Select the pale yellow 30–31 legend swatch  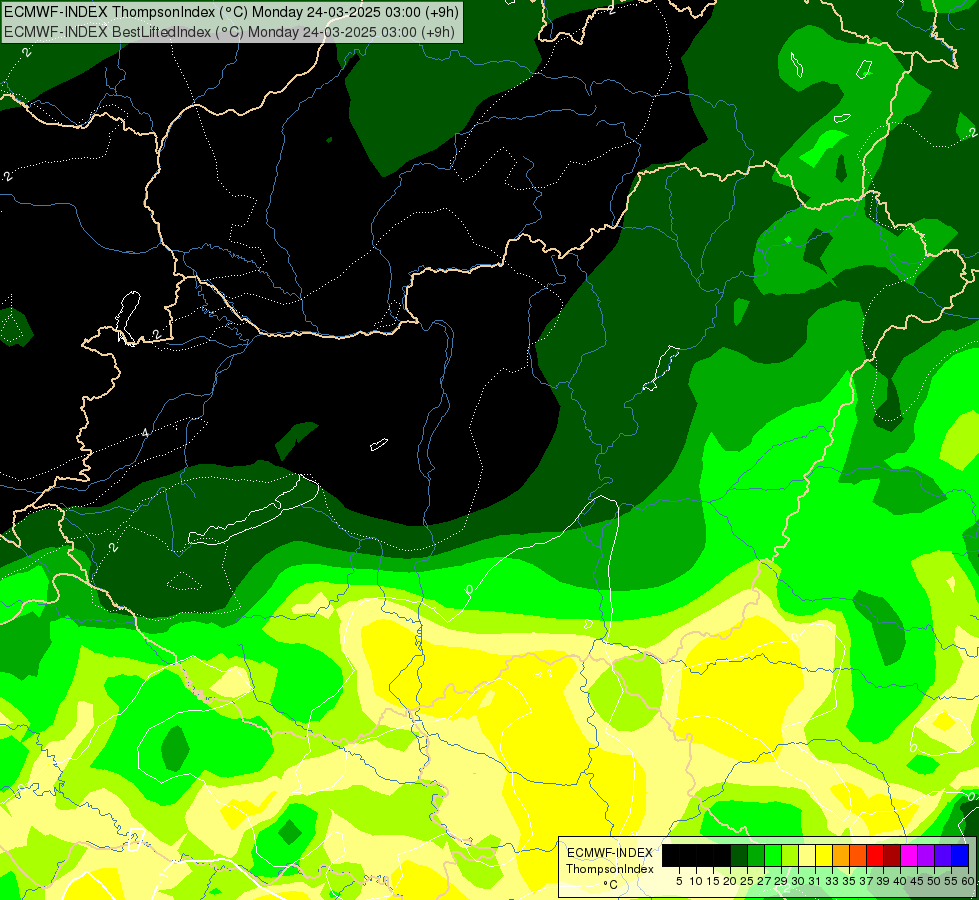pos(807,856)
